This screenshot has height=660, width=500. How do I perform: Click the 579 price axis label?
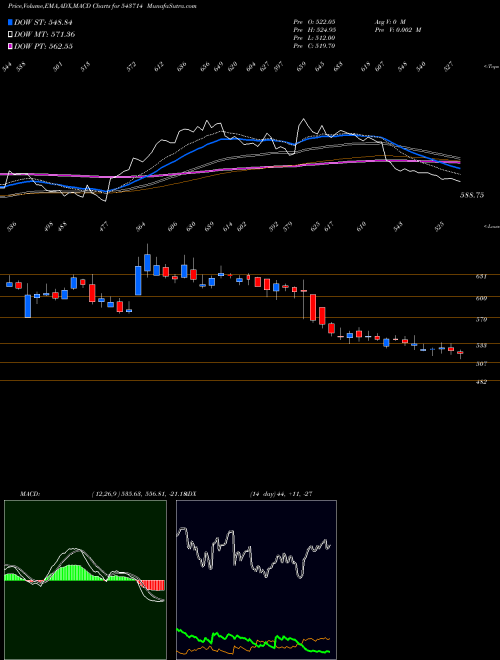pyautogui.click(x=481, y=319)
